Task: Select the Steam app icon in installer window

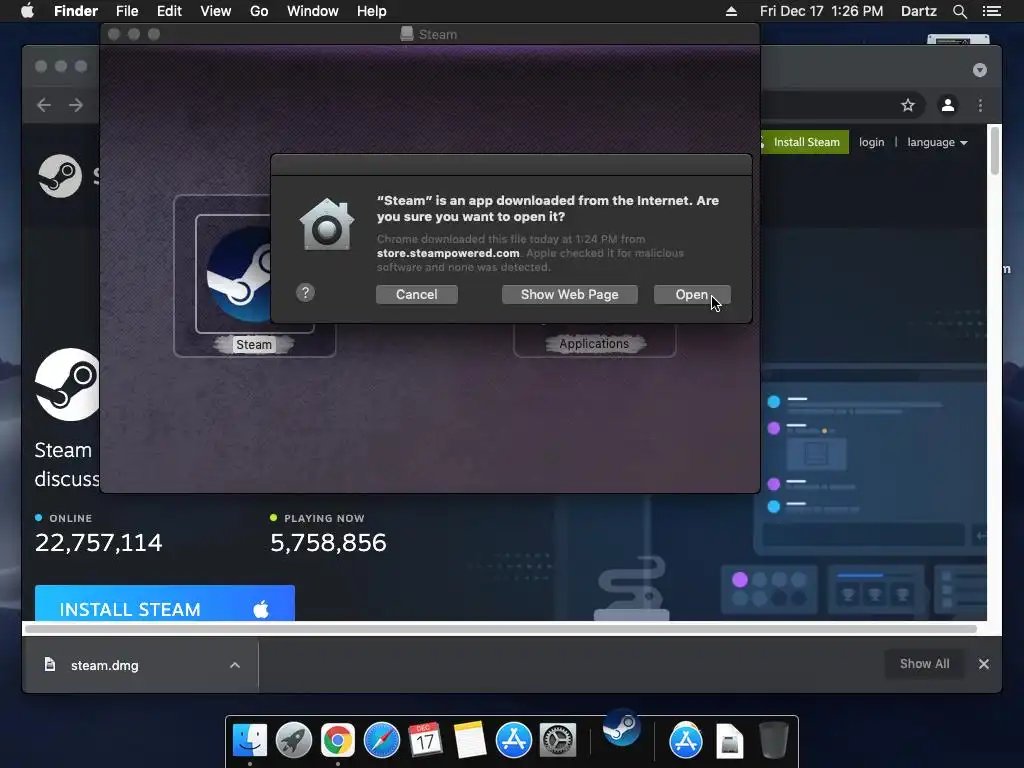Action: tap(240, 274)
